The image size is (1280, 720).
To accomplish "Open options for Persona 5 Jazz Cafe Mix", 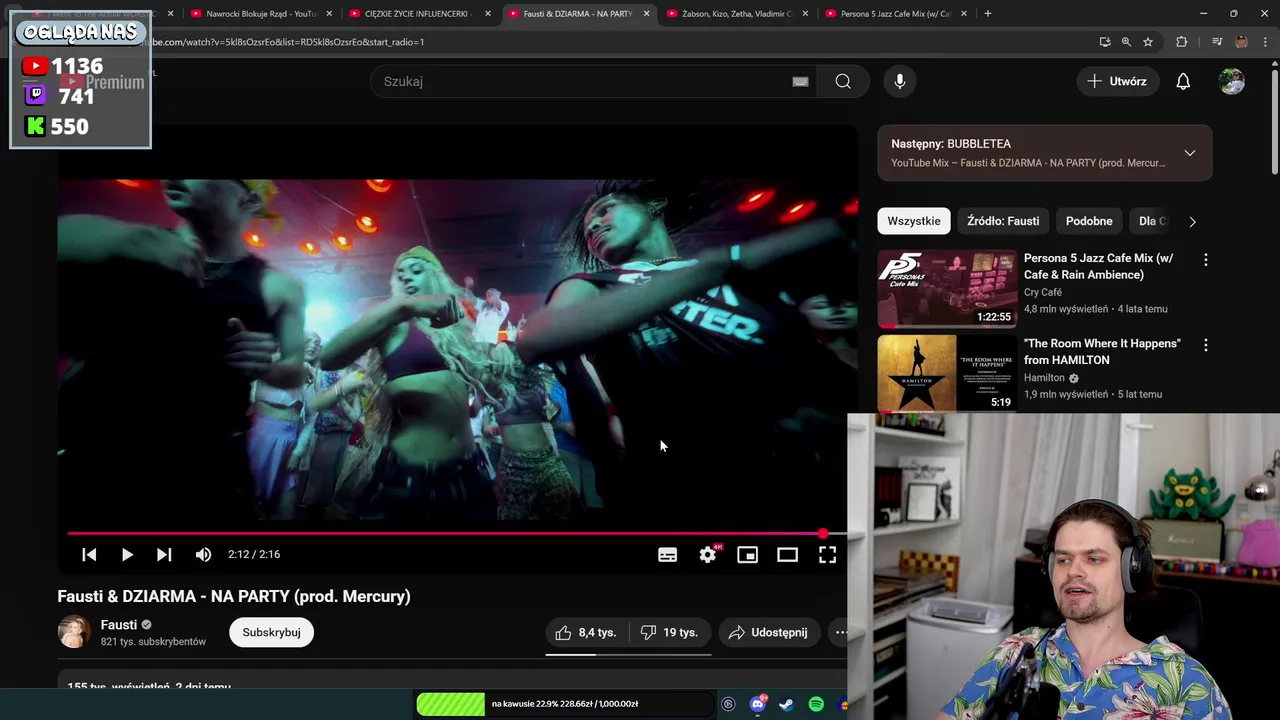I will click(1206, 260).
